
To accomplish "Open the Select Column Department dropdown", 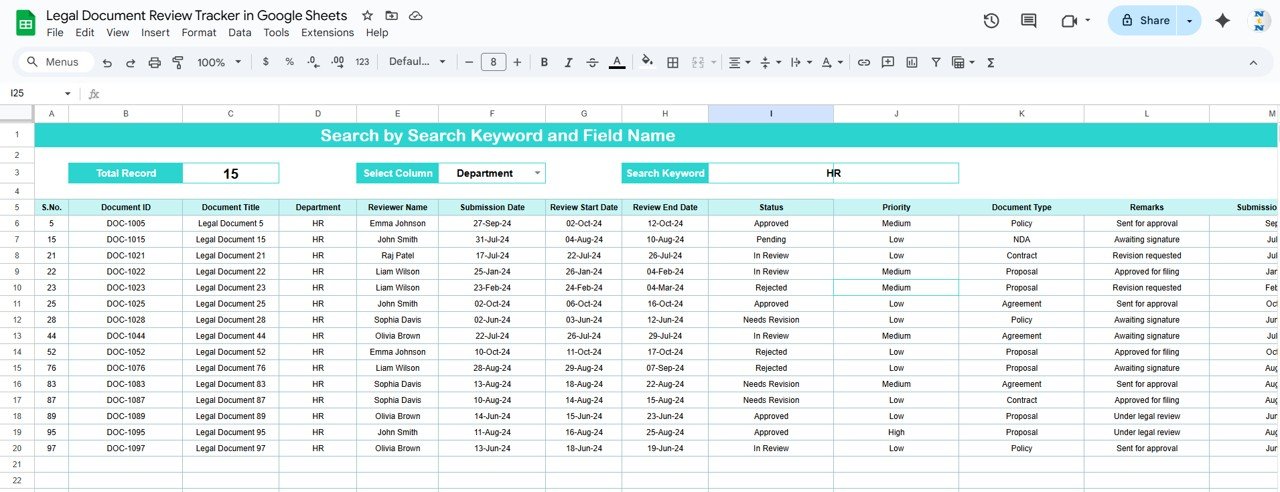I will [x=538, y=173].
